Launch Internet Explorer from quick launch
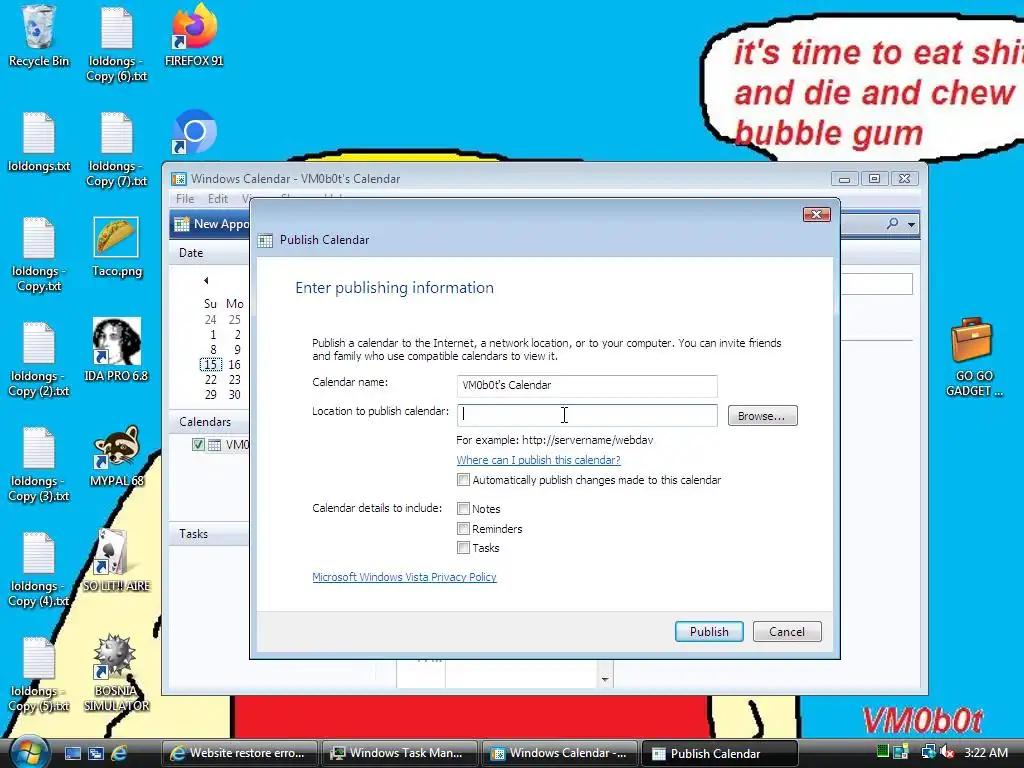This screenshot has height=768, width=1024. point(119,753)
